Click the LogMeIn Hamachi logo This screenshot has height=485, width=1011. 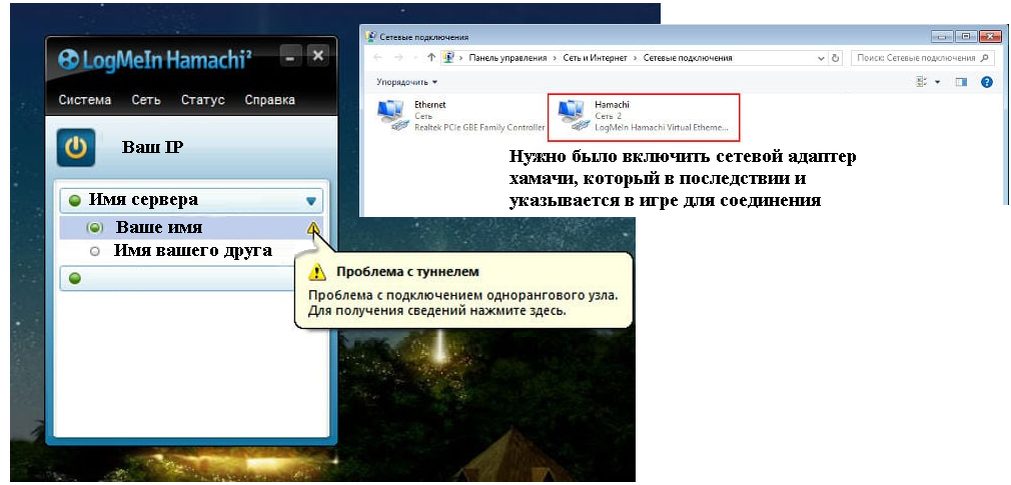click(x=155, y=59)
